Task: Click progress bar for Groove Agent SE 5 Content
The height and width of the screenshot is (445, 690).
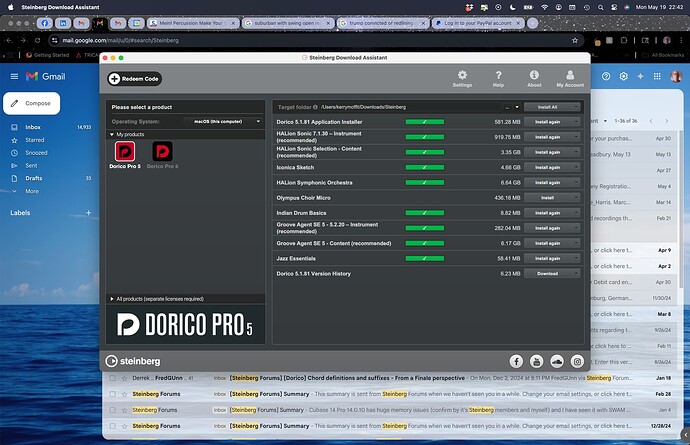Action: coord(425,243)
